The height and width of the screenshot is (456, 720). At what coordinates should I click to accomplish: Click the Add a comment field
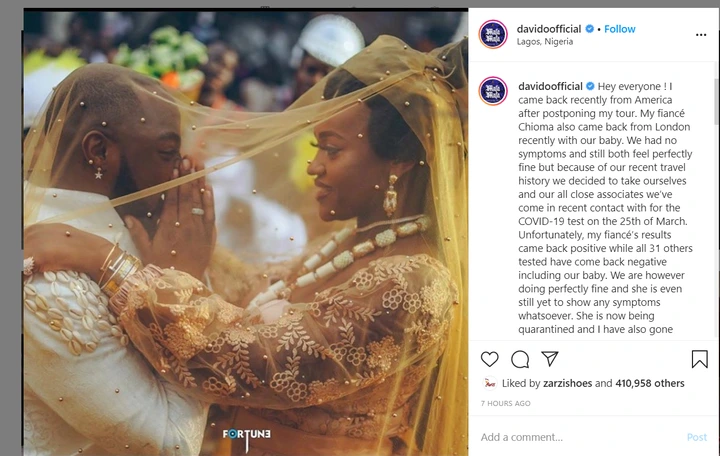point(579,437)
